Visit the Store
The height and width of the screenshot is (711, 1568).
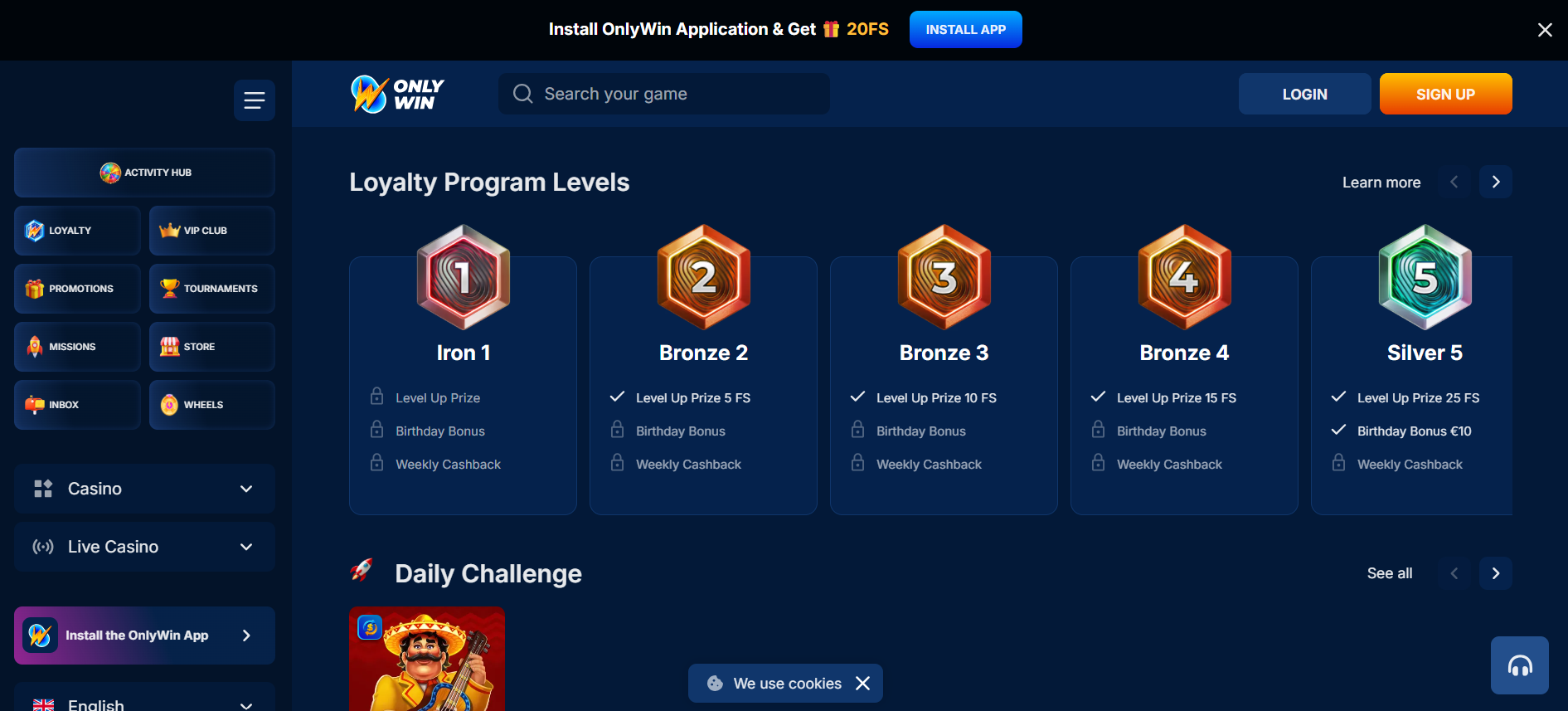tap(211, 347)
